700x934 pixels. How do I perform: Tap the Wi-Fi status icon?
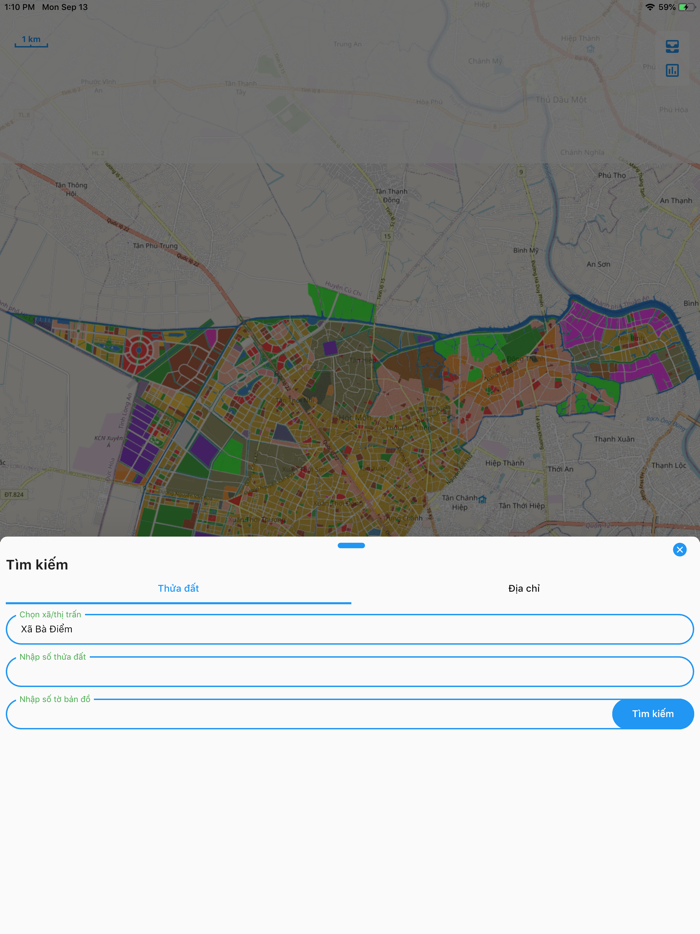[649, 7]
